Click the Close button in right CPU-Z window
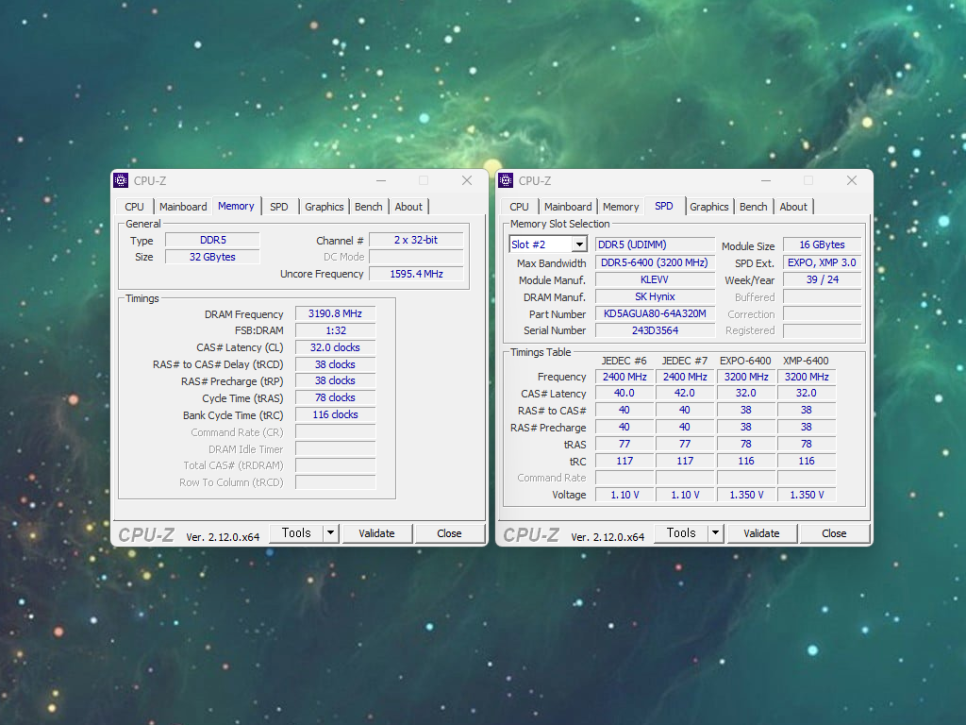The width and height of the screenshot is (966, 725). pyautogui.click(x=834, y=533)
